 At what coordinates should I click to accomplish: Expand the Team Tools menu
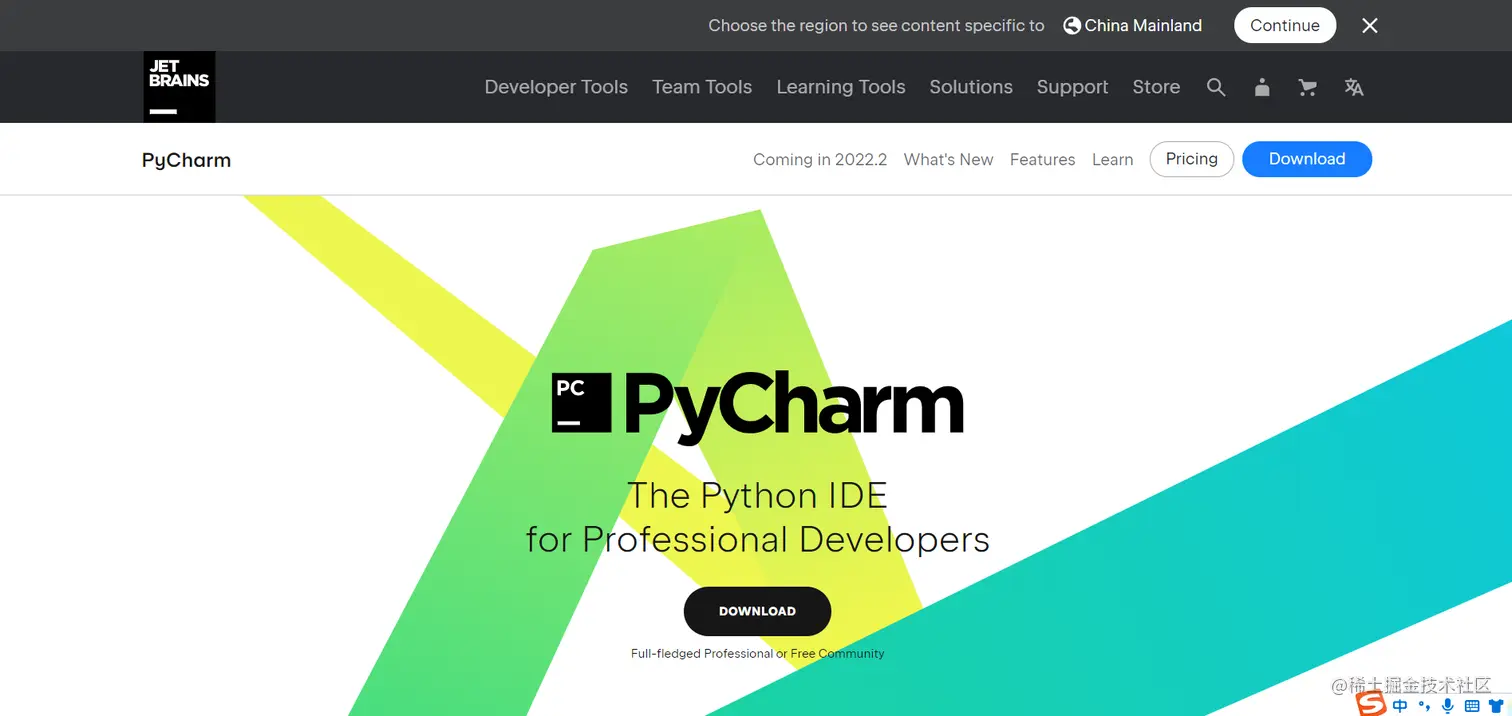click(x=702, y=87)
